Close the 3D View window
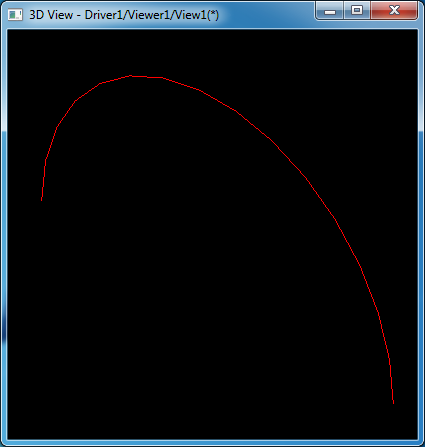Viewport: 425px width, 447px height. tap(394, 10)
